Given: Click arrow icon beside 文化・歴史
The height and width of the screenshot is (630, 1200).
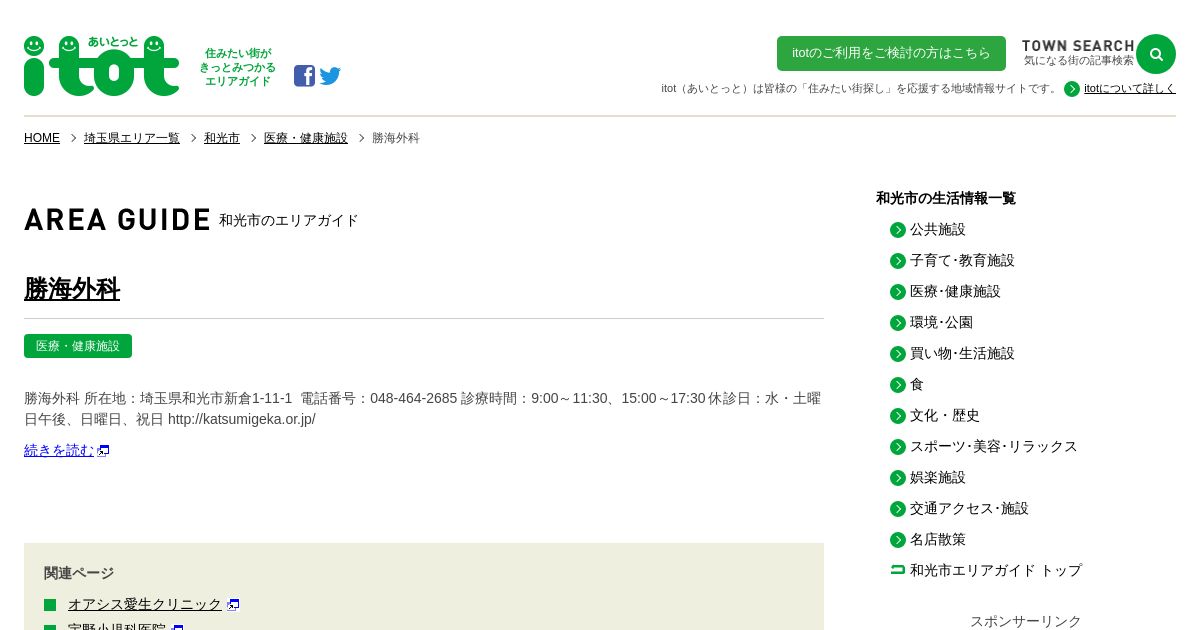Looking at the screenshot, I should click(898, 416).
